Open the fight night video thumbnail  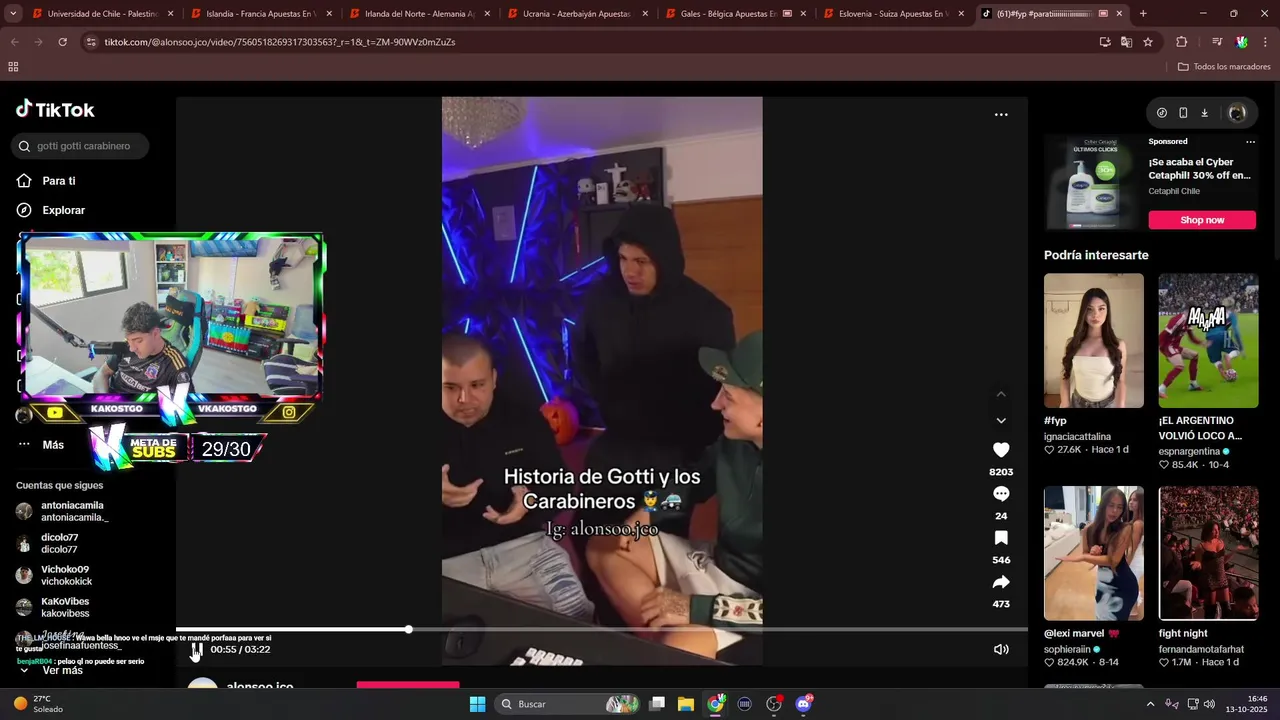(x=1208, y=553)
